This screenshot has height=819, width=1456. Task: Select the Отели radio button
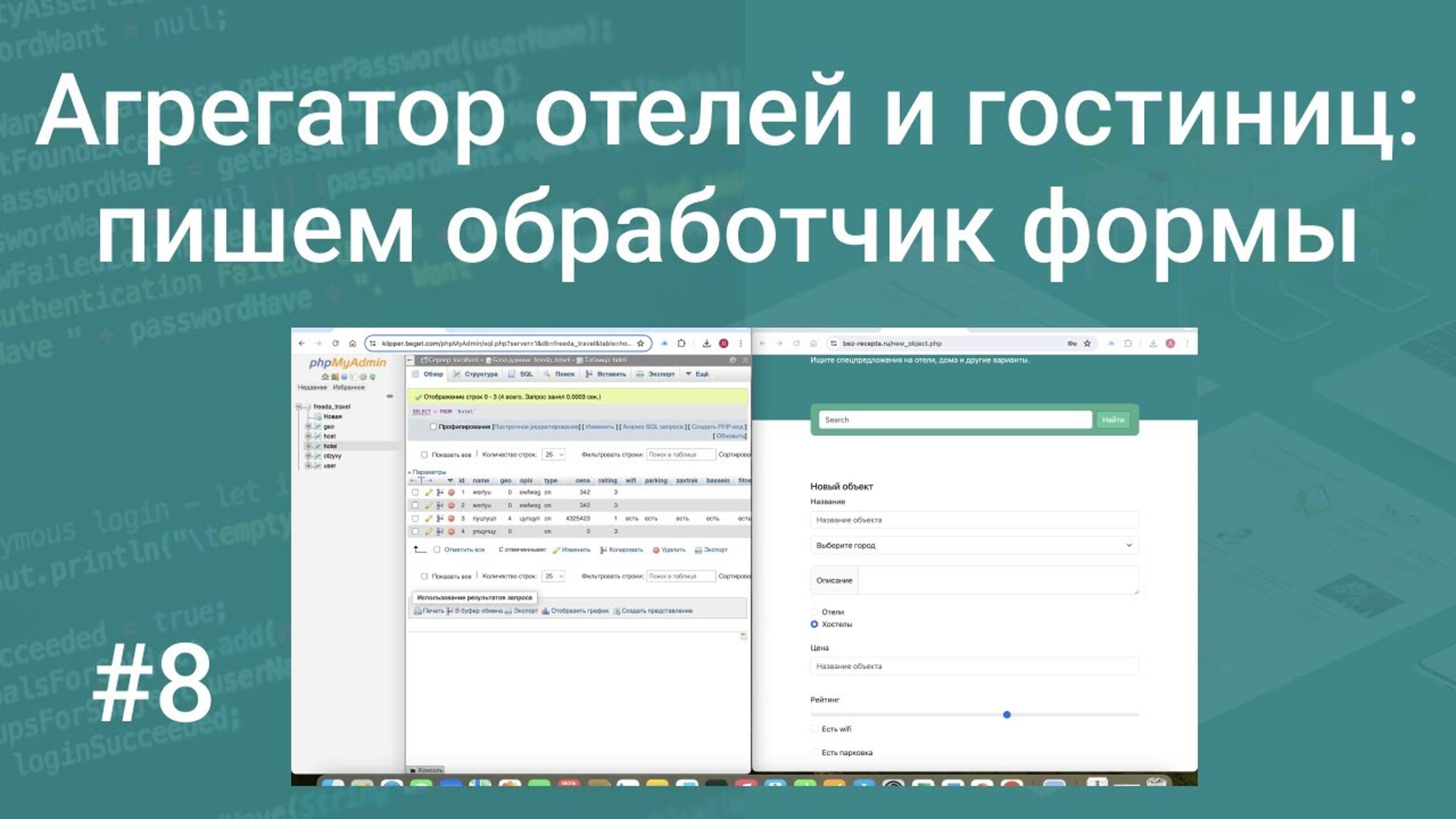814,612
